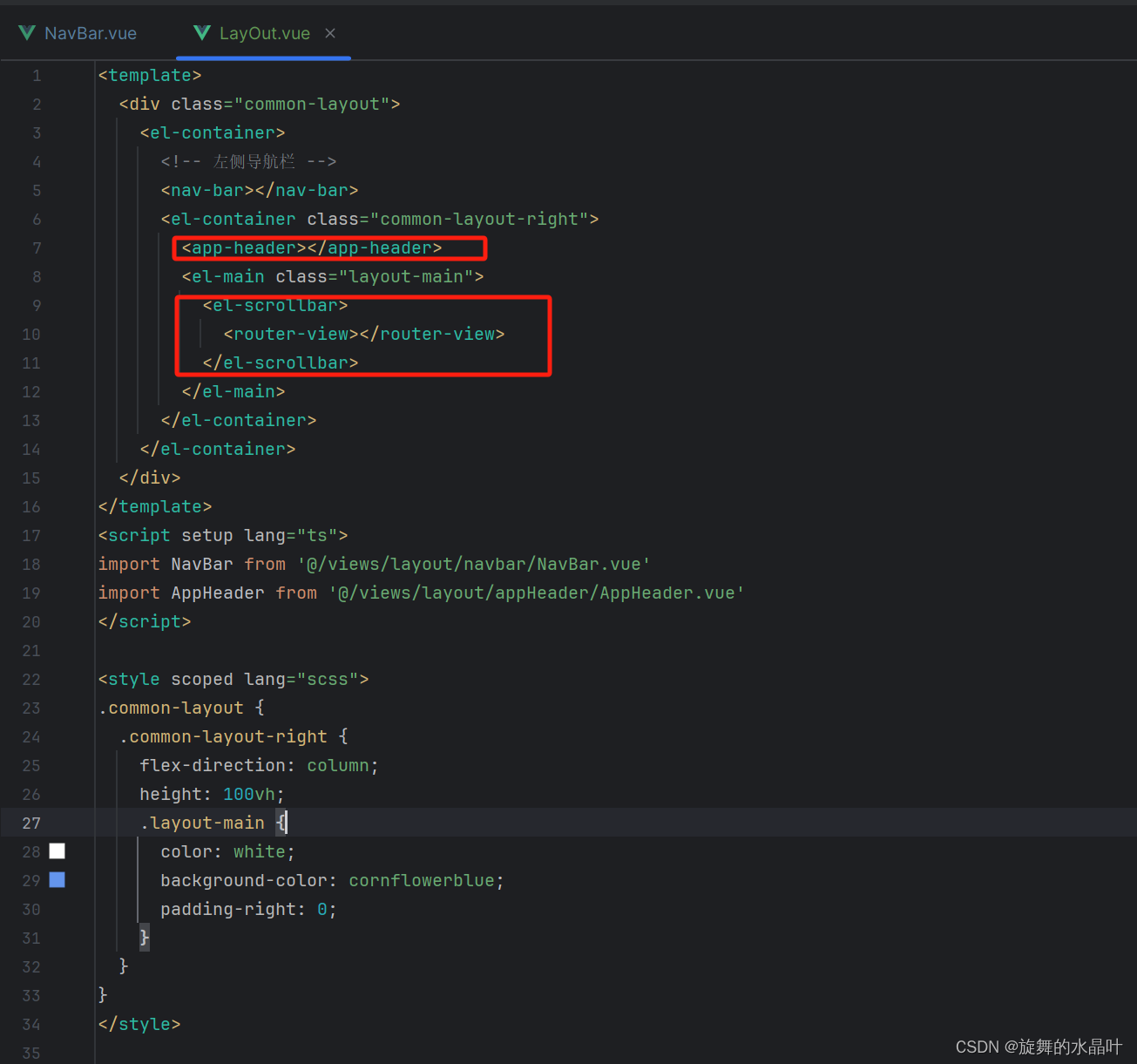Click the Vue icon on LayOut.vue tab
The image size is (1137, 1064).
click(202, 33)
